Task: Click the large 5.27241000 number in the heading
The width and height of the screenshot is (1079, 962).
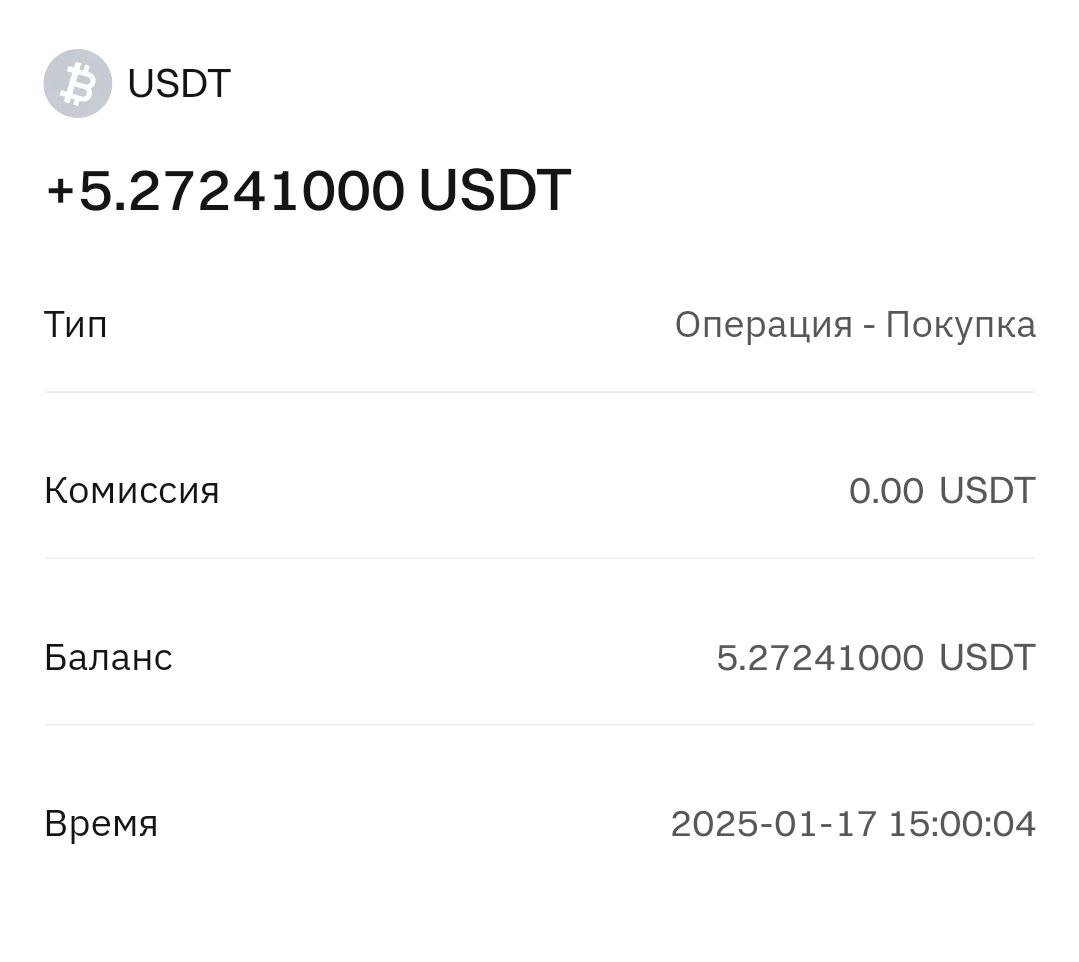Action: 241,190
